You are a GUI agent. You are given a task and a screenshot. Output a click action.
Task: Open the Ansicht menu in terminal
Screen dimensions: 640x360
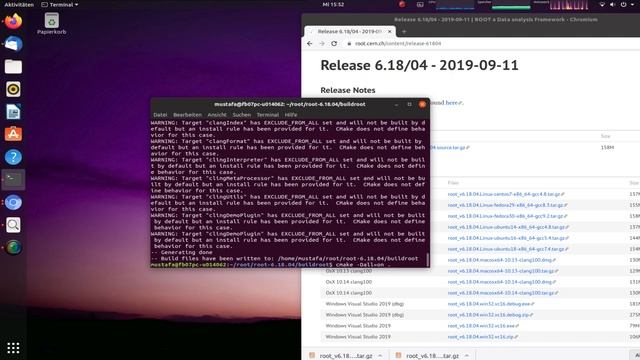pos(217,115)
